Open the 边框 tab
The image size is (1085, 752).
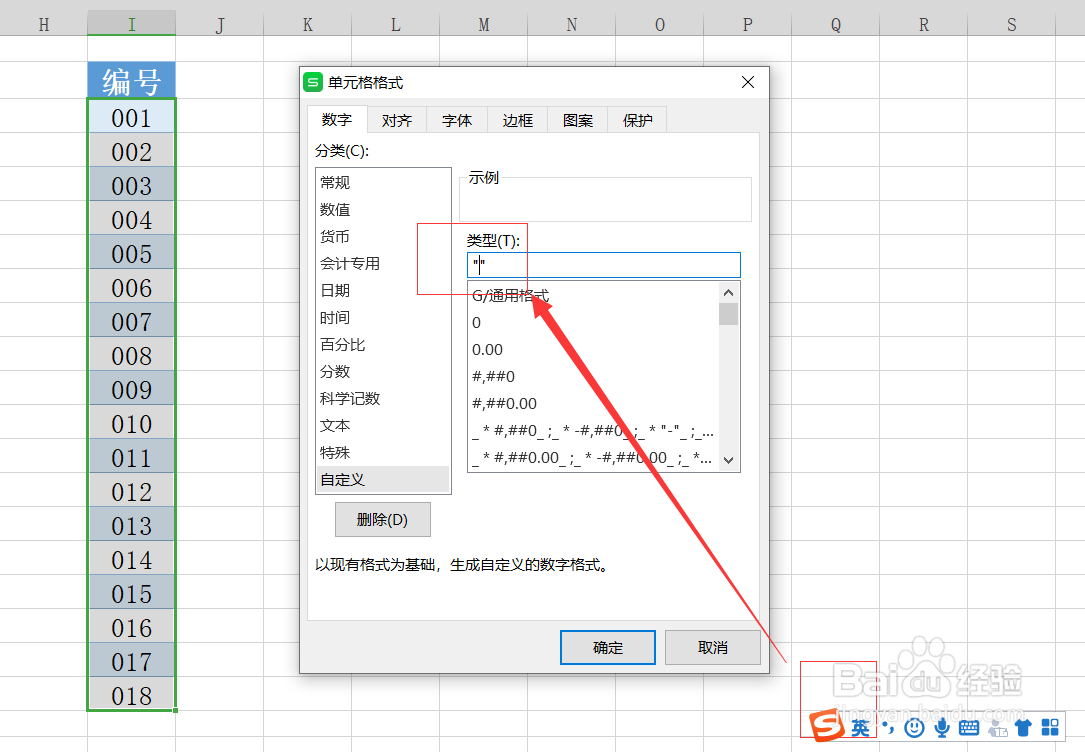pos(517,119)
